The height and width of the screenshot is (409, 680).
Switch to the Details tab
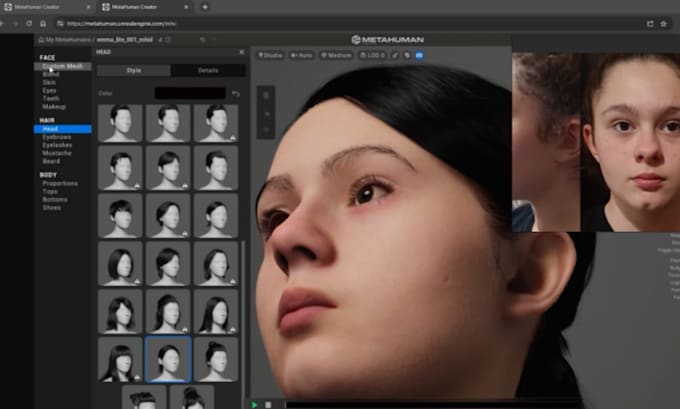(x=208, y=70)
